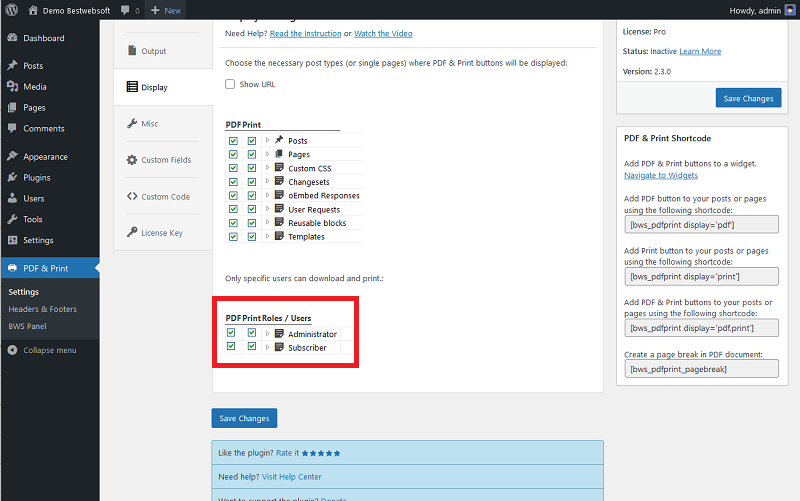Screen dimensions: 800x501
Task: Click the Rate it stars
Action: [x=320, y=453]
